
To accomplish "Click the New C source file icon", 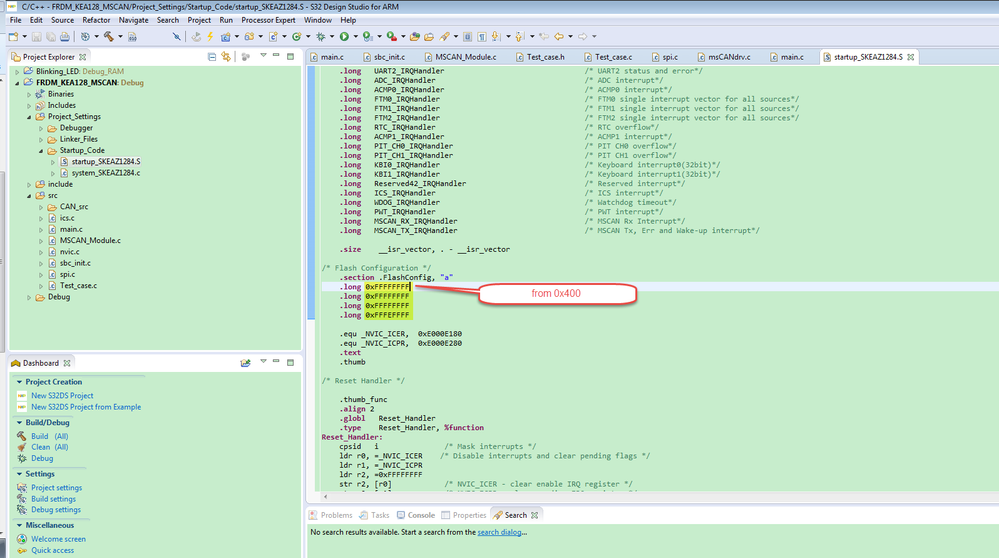I will (273, 37).
